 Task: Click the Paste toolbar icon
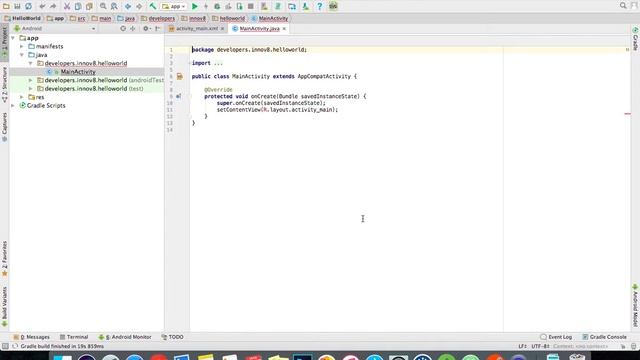pos(89,6)
